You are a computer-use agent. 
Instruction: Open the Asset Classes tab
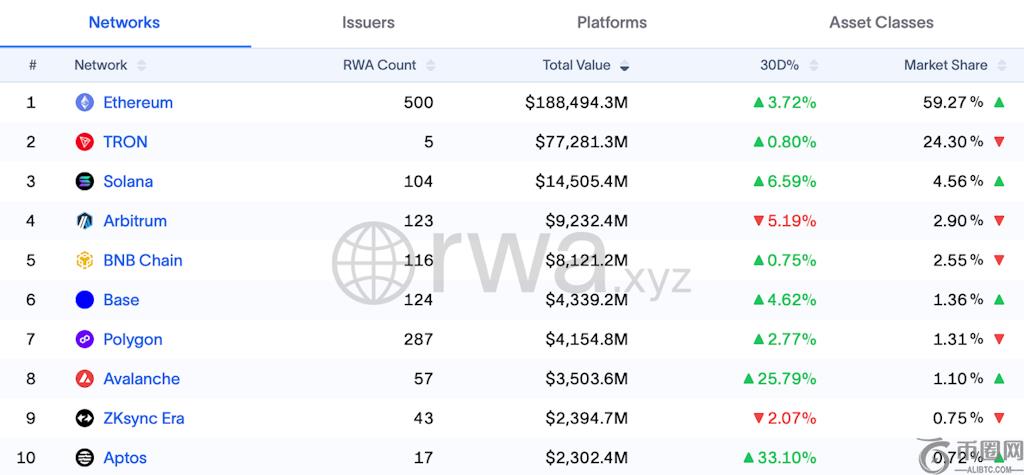point(881,22)
